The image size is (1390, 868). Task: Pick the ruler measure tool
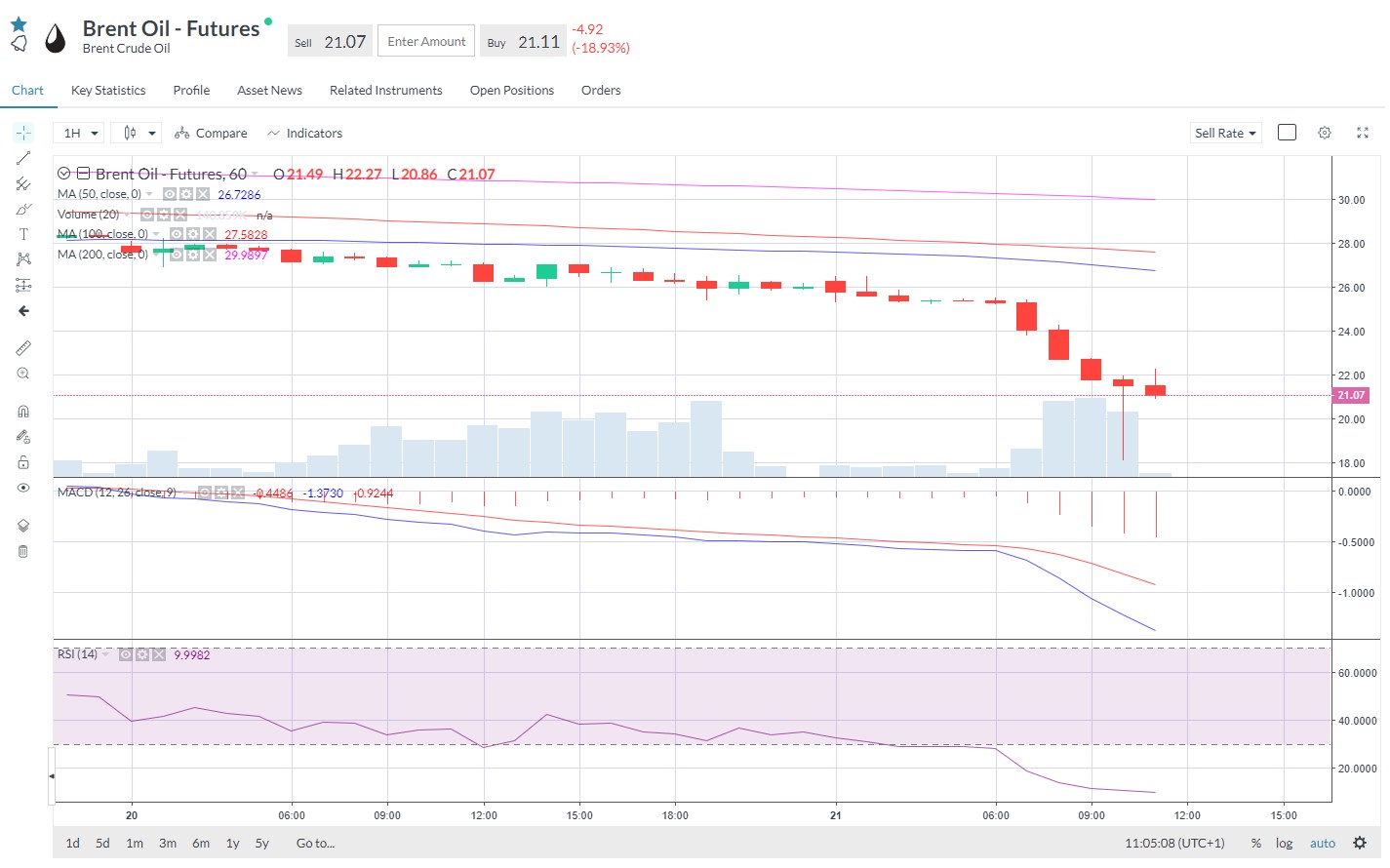point(23,348)
